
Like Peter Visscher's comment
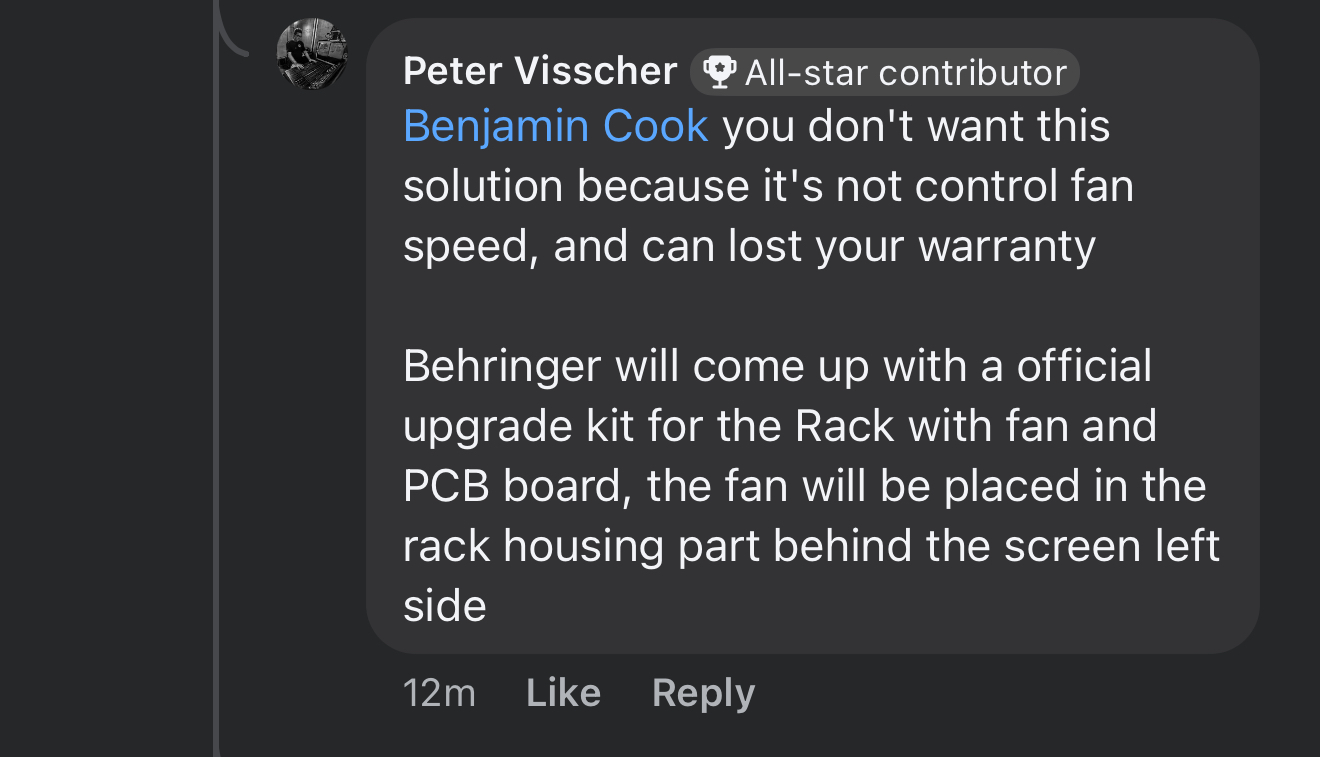pos(563,693)
